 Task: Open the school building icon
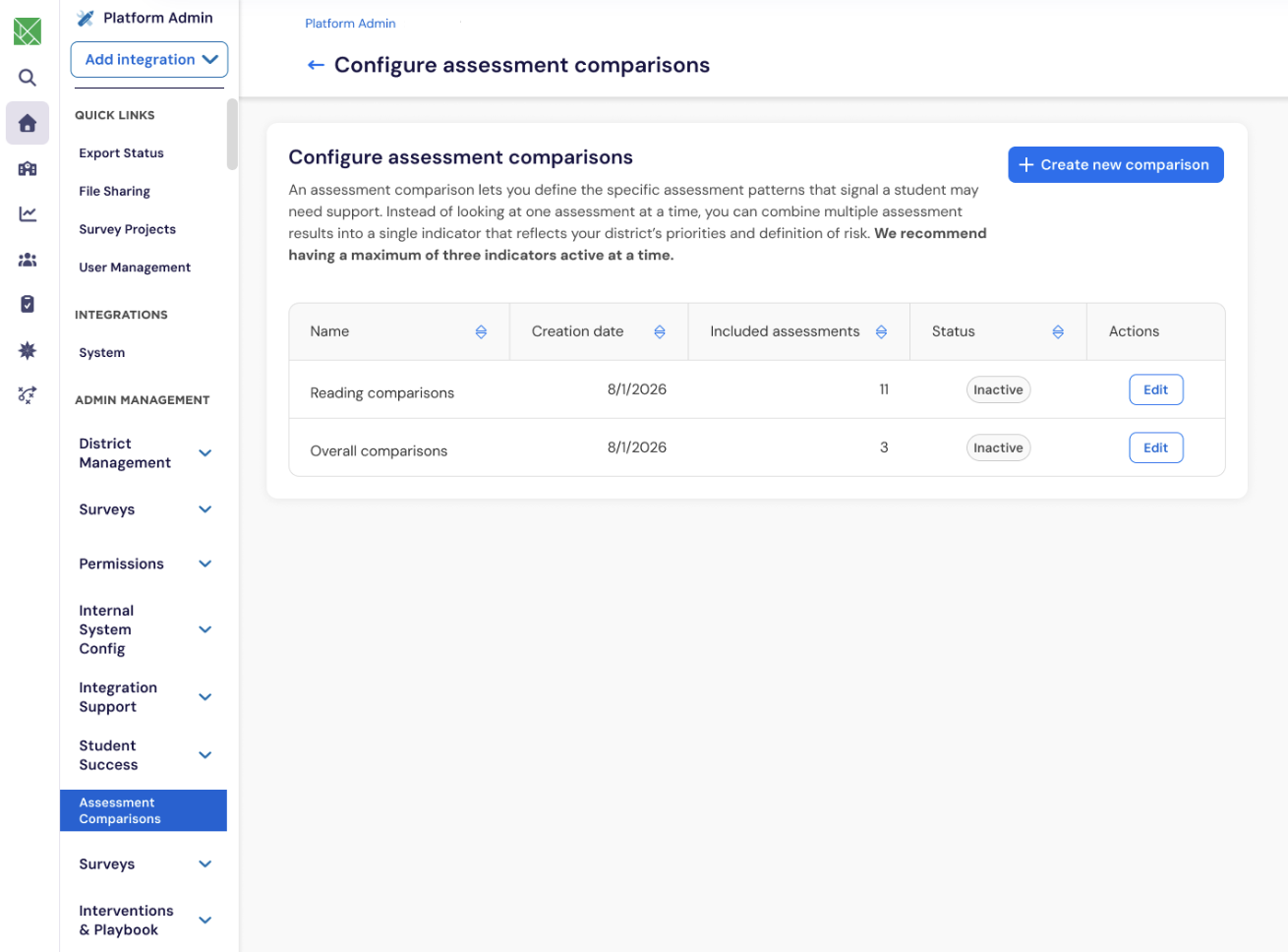click(28, 169)
